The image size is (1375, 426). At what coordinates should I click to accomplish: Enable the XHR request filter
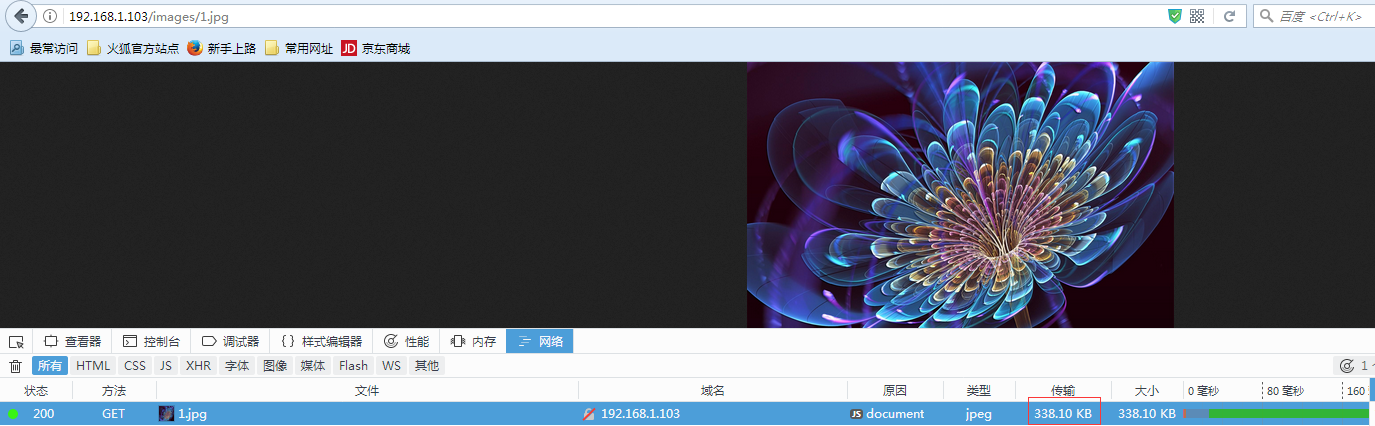click(198, 366)
